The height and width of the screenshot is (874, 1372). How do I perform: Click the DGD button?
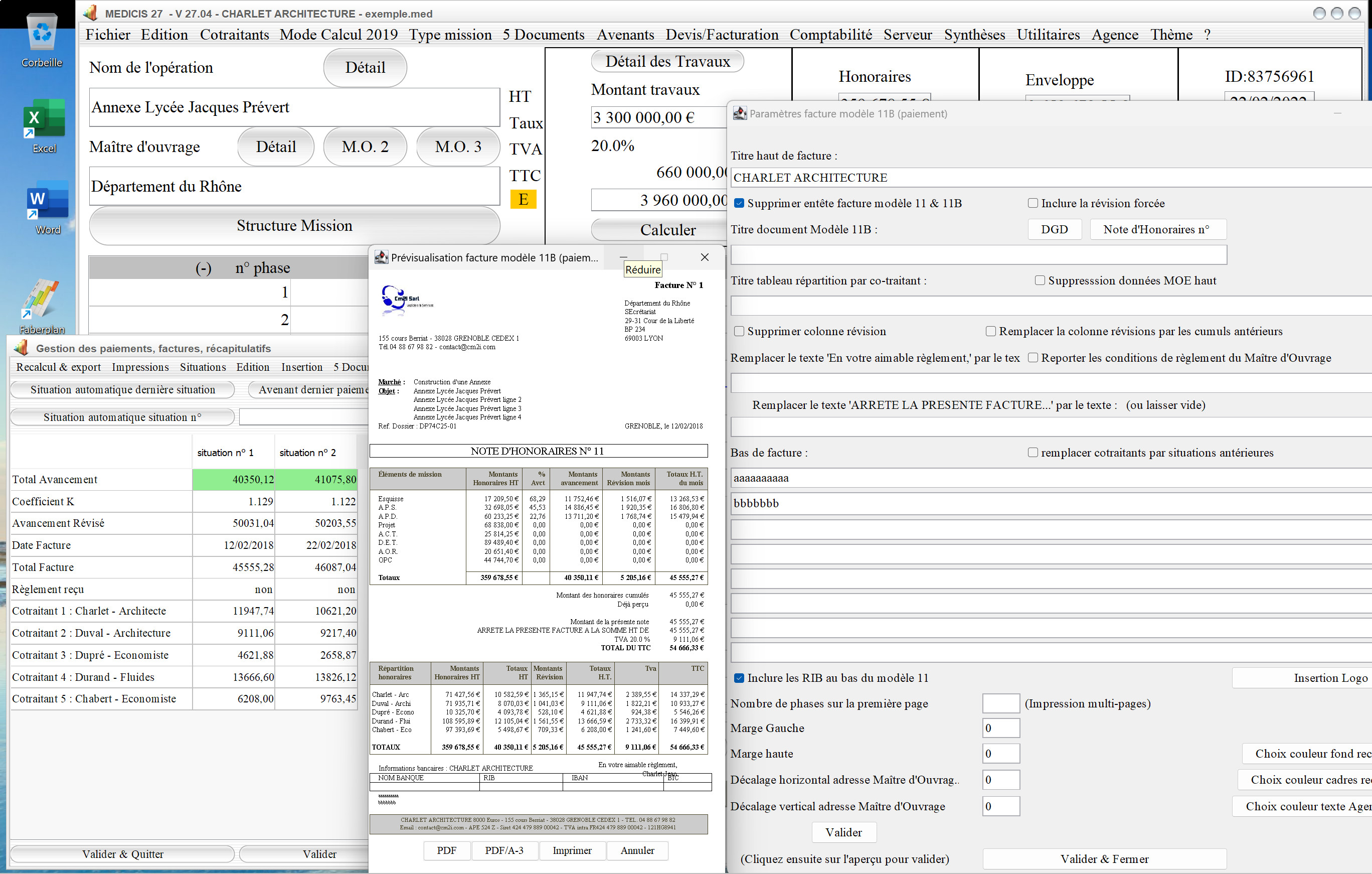pos(1055,229)
